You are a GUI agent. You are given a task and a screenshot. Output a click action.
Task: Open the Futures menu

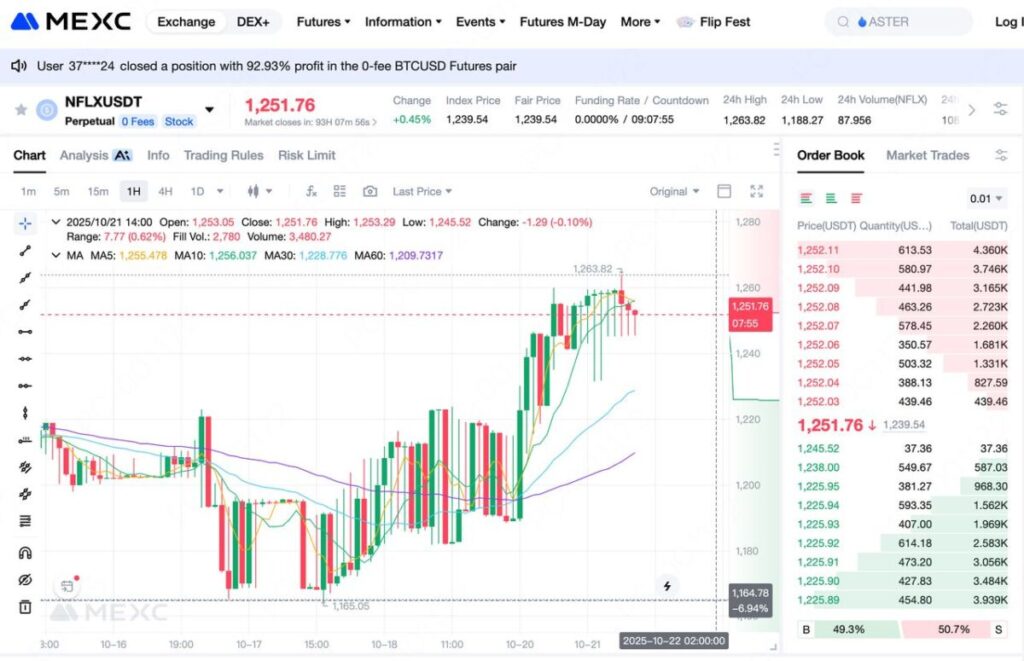pyautogui.click(x=323, y=22)
